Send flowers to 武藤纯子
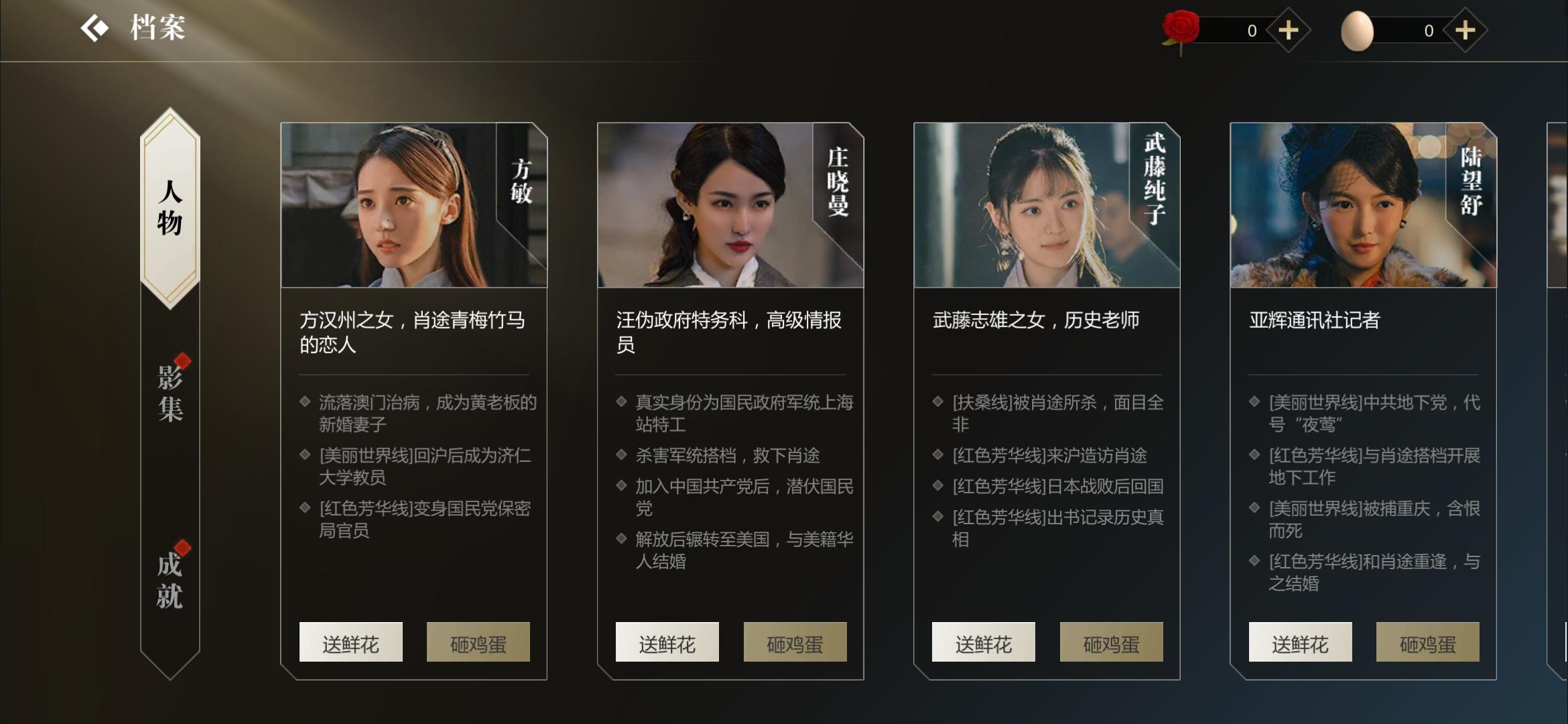1568x724 pixels. (984, 642)
